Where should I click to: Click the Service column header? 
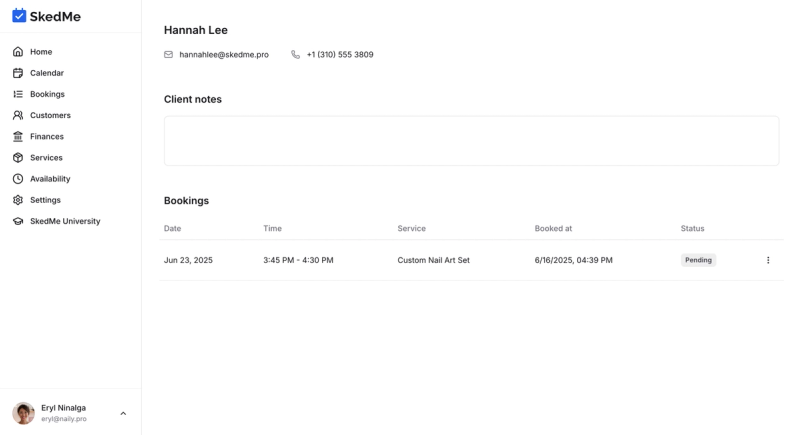(412, 228)
